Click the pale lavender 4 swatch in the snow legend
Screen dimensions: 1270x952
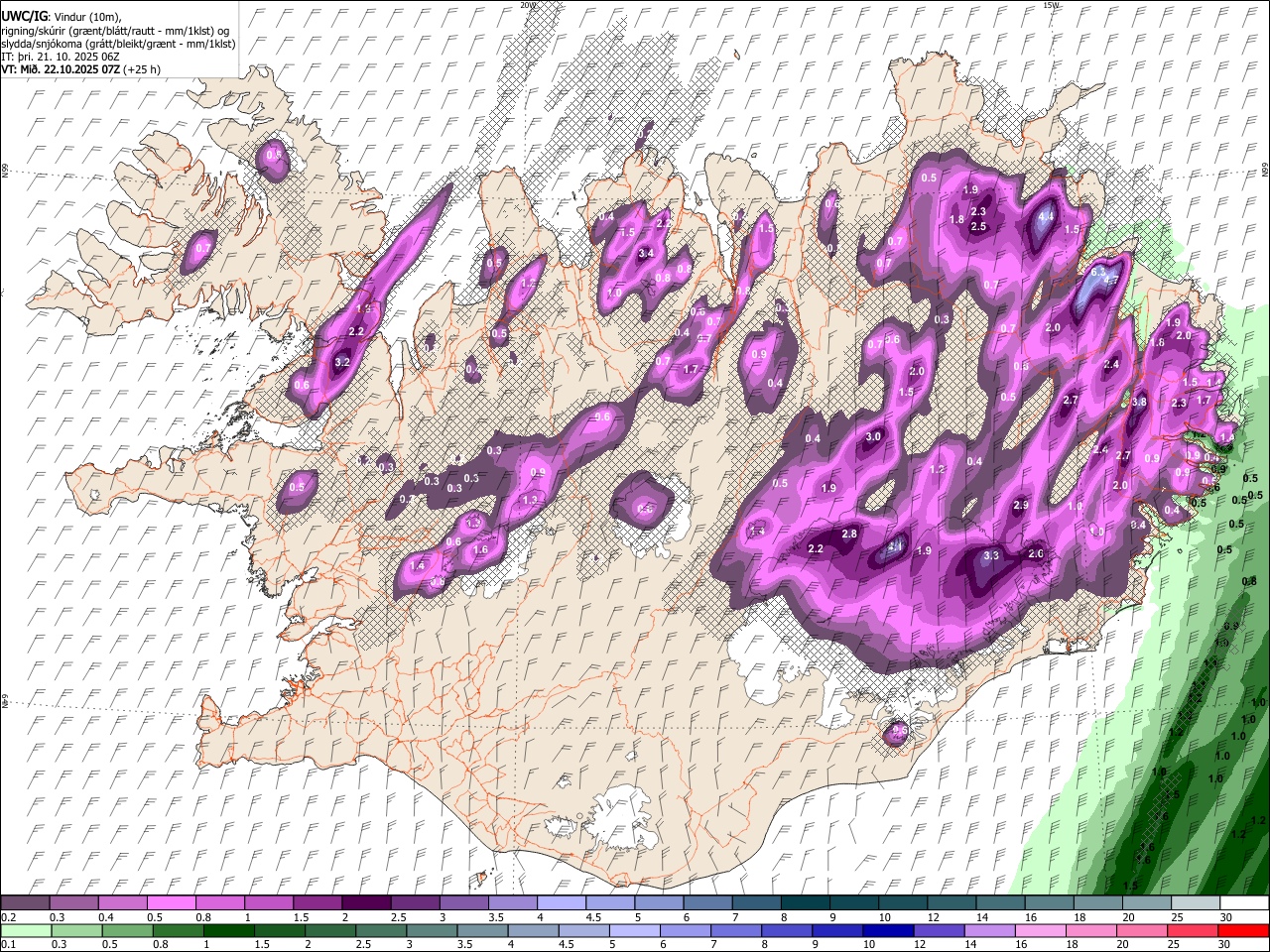(560, 903)
